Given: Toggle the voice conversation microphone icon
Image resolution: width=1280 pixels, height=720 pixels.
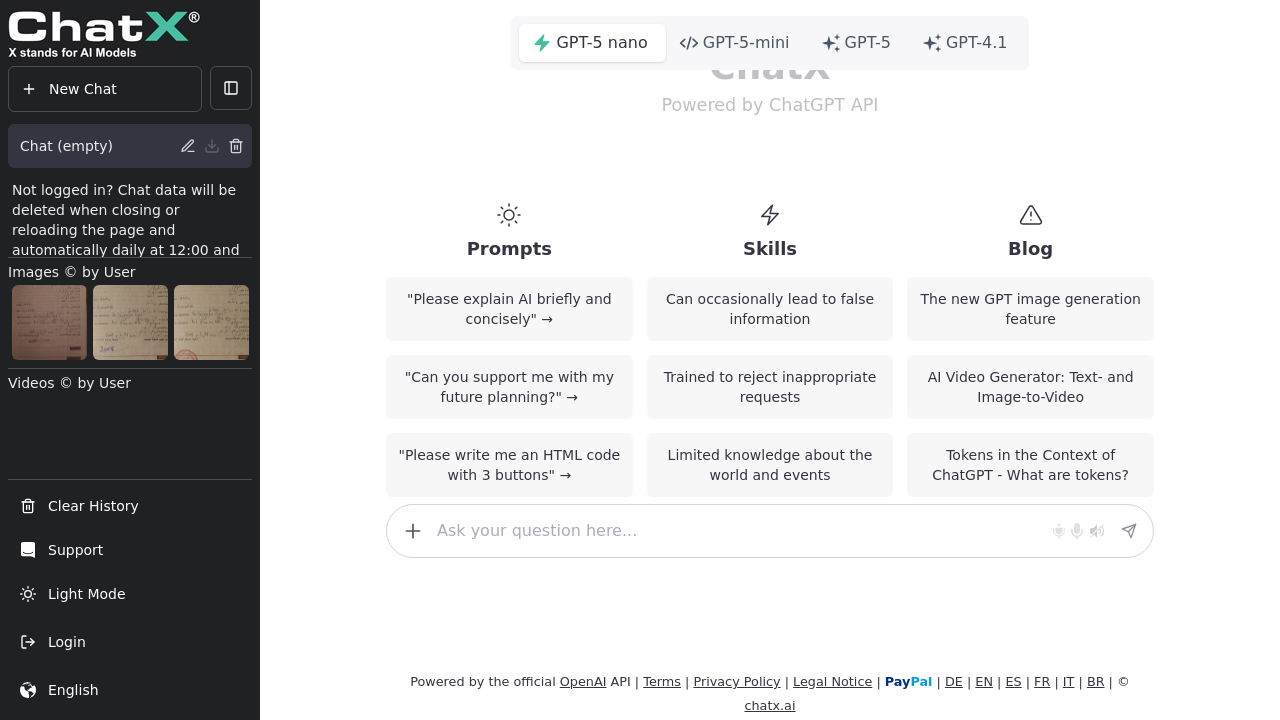Looking at the screenshot, I should click(x=1059, y=531).
